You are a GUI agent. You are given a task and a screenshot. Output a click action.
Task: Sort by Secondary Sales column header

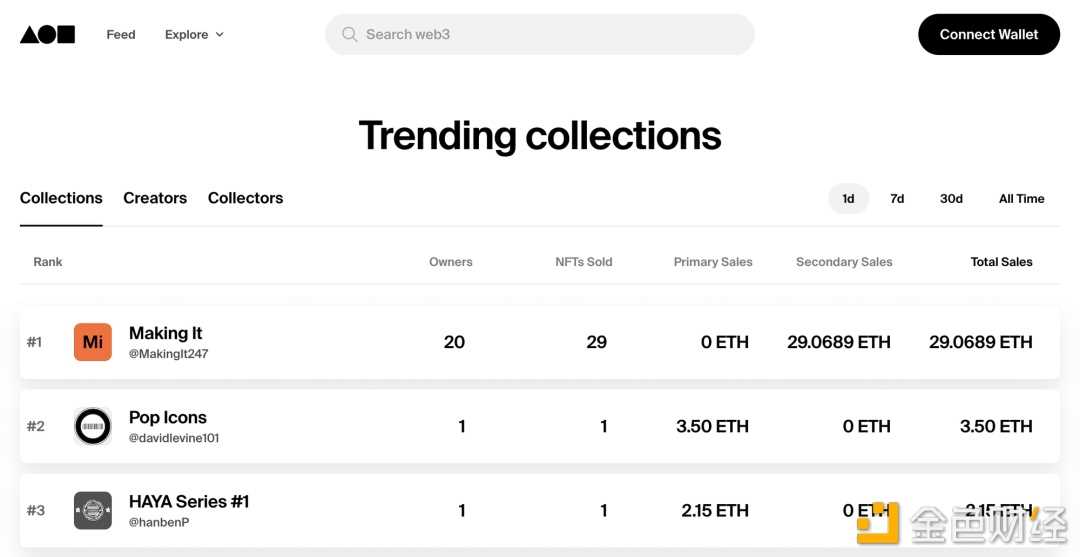coord(844,262)
